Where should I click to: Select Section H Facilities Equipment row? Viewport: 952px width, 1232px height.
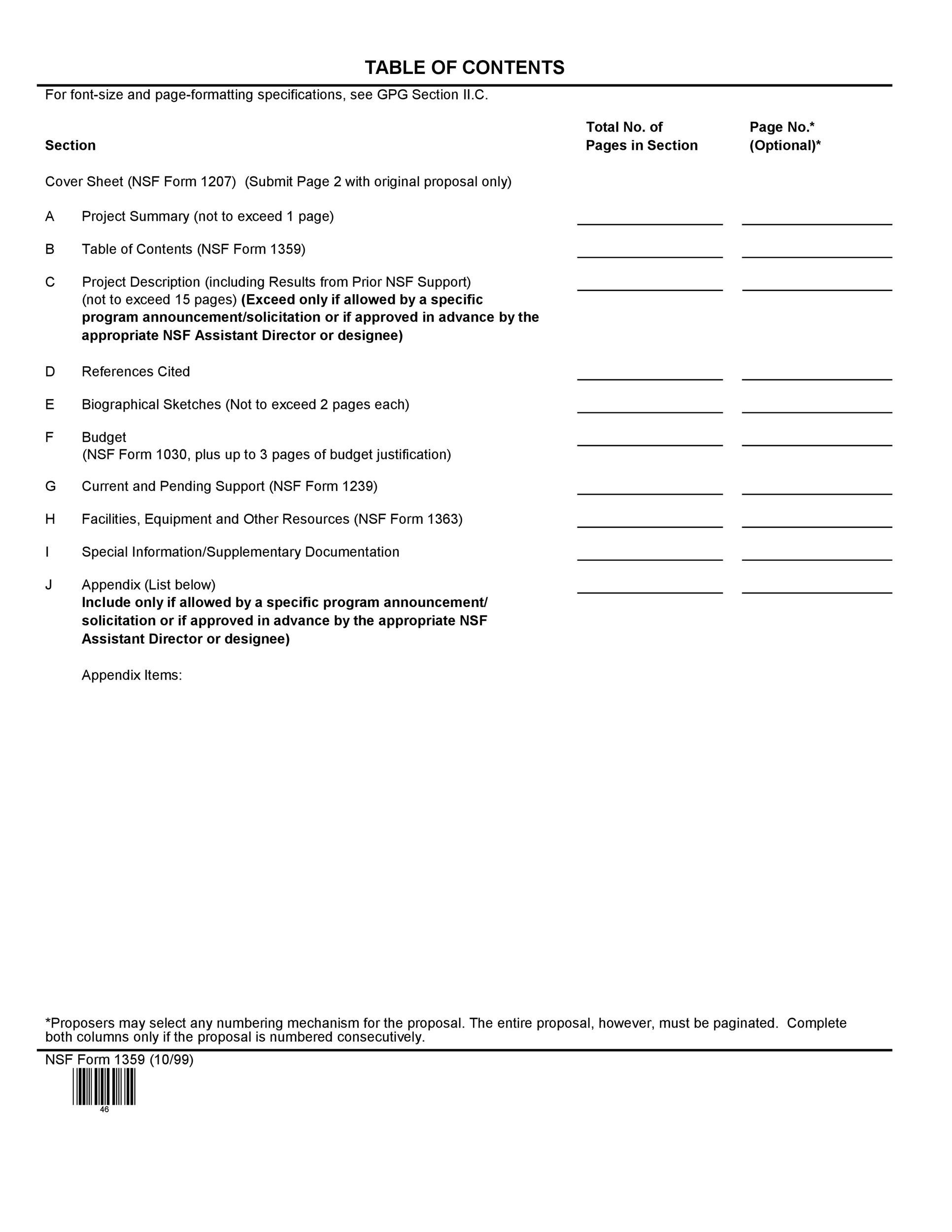(x=476, y=519)
